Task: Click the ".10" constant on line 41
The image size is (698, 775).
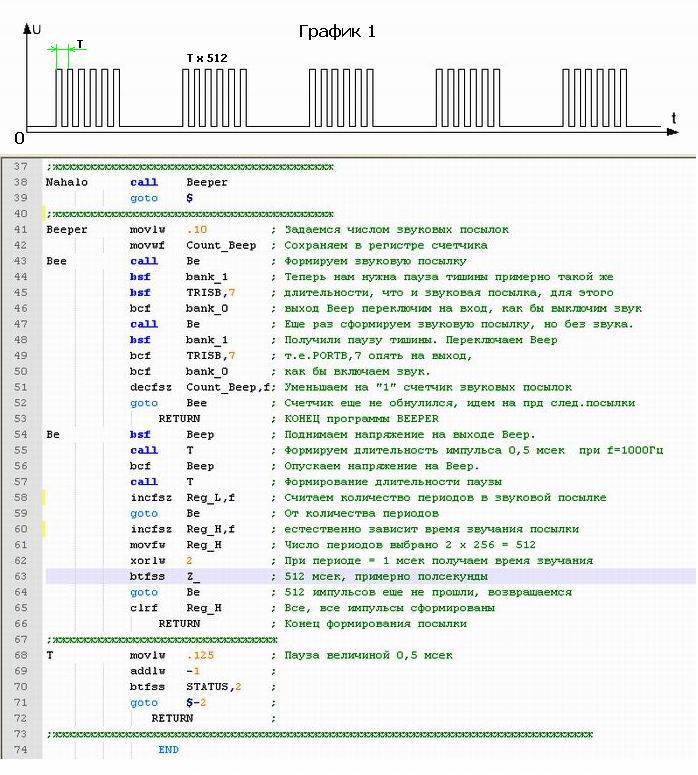Action: pos(197,229)
